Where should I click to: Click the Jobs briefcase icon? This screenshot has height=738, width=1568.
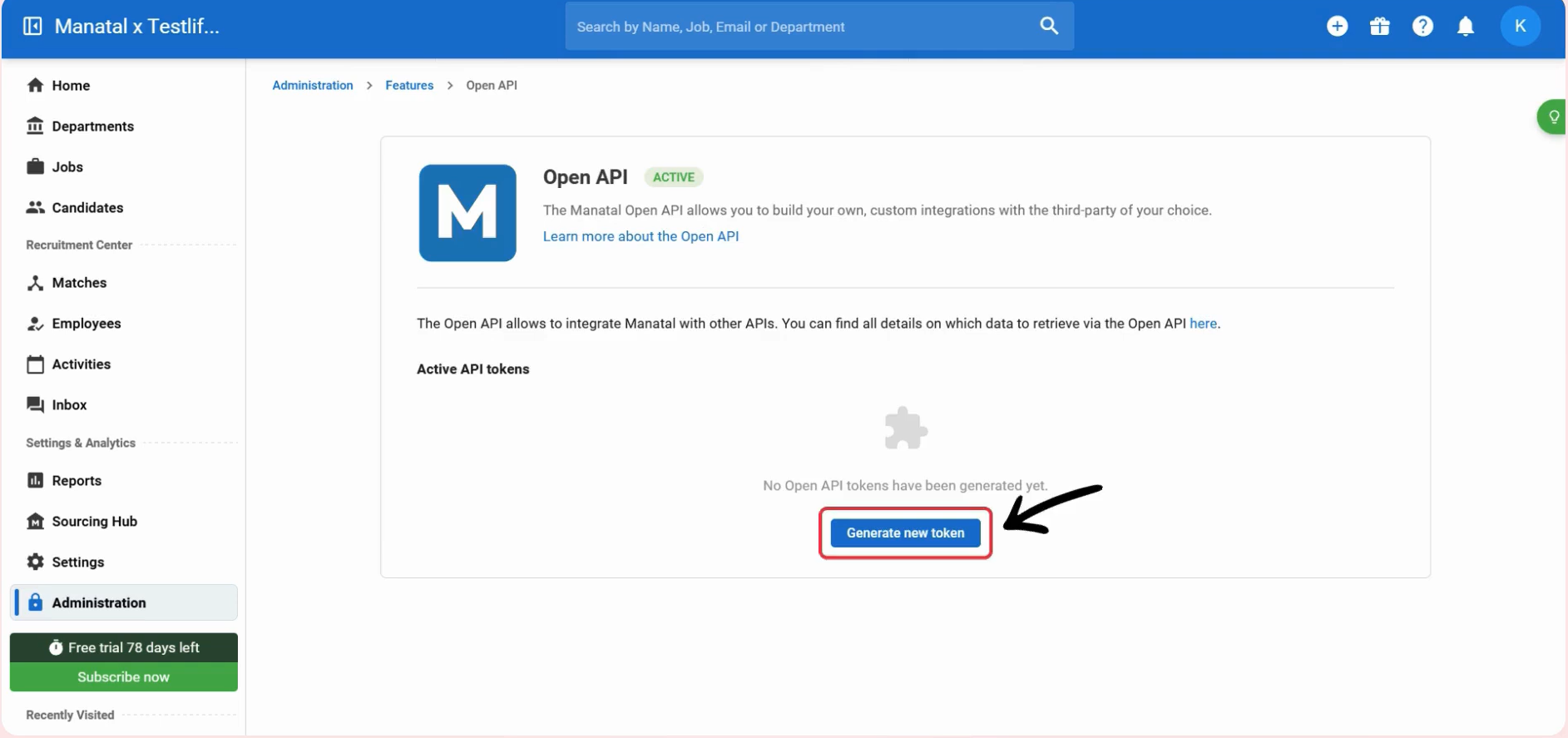35,166
